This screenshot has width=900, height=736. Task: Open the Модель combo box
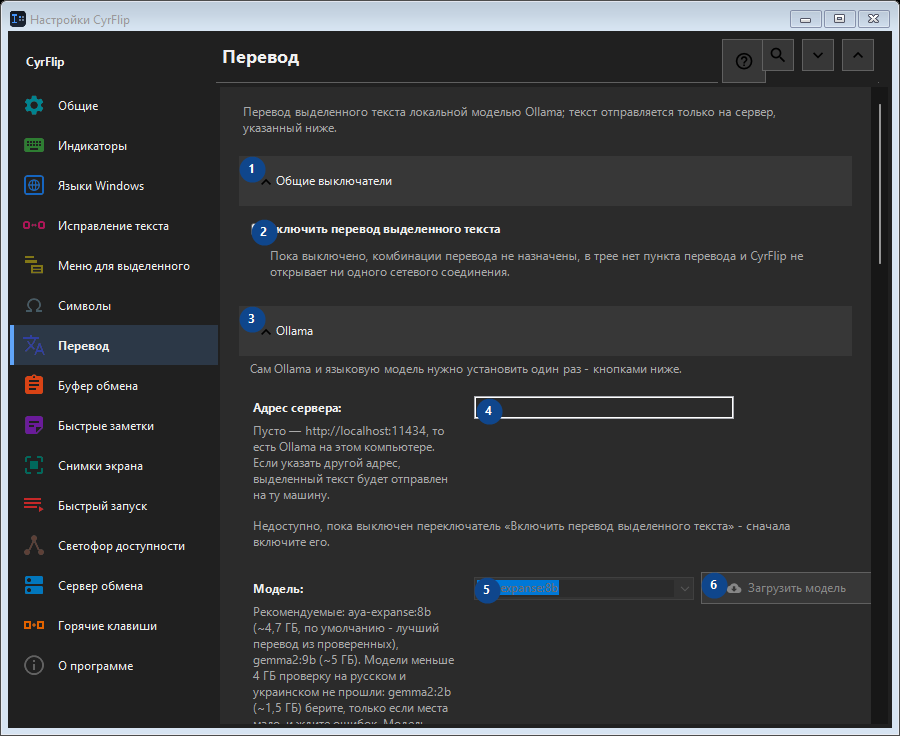pyautogui.click(x=584, y=588)
